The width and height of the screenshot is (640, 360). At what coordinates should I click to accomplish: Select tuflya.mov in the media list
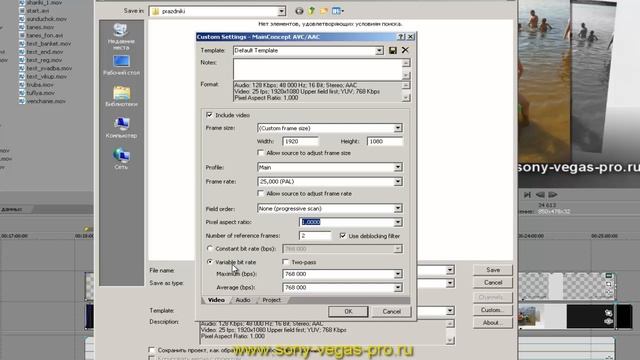point(37,93)
